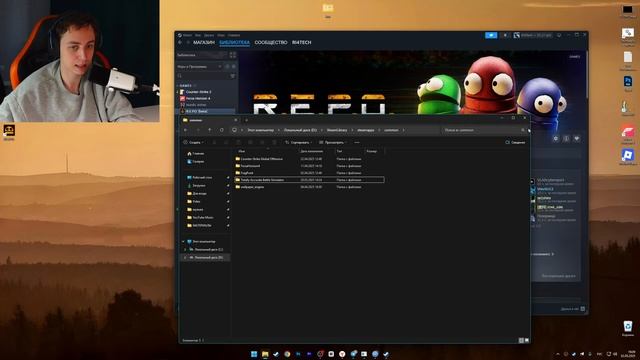Open Chrome from the taskbar
Viewport: 640px width, 360px height.
287,354
